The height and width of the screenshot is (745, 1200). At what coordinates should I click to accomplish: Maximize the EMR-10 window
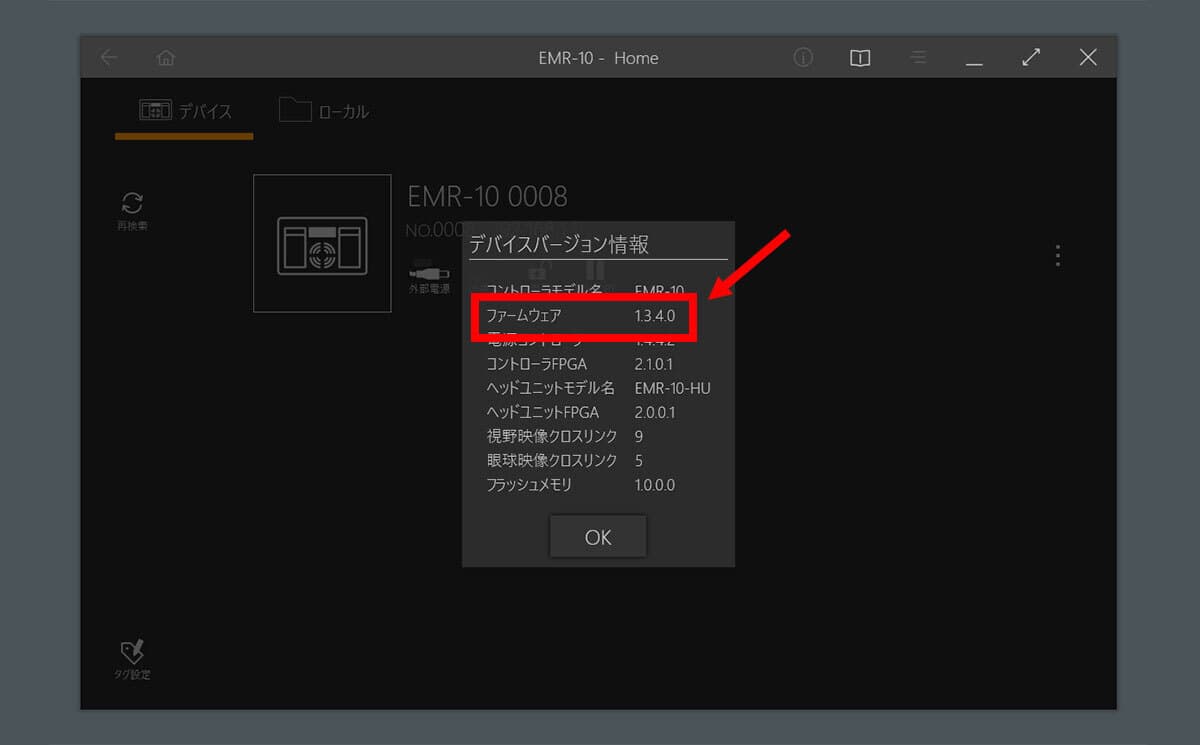[x=1031, y=58]
